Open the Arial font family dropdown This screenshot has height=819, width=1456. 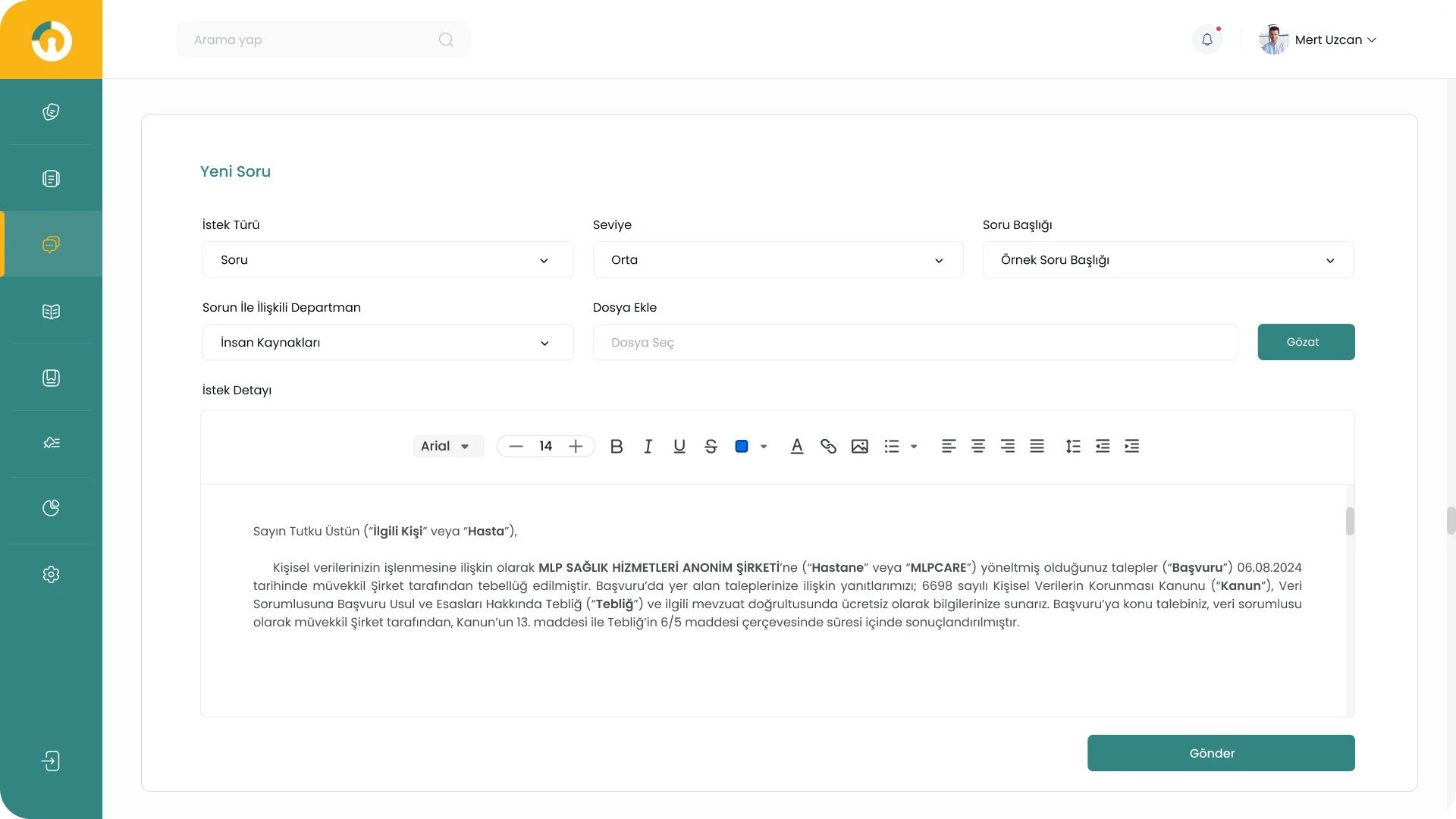(447, 447)
